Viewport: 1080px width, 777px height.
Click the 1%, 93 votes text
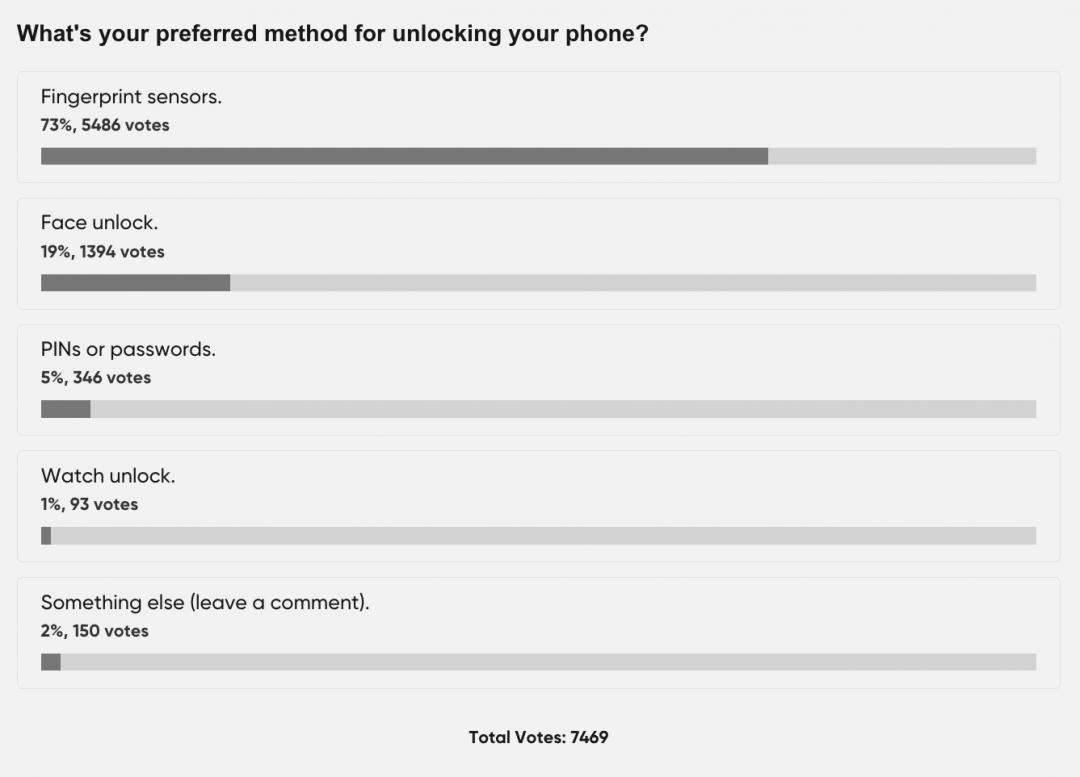(89, 504)
